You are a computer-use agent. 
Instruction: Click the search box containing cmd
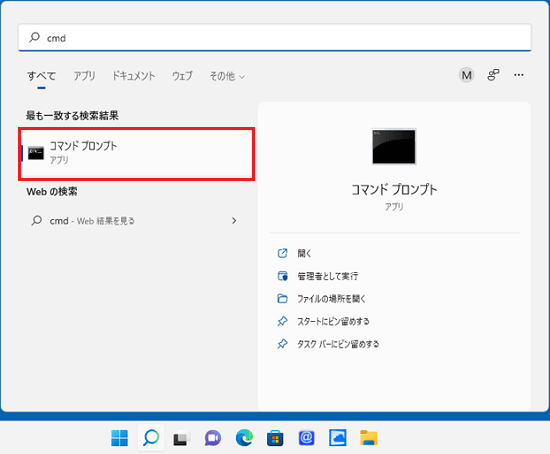coord(275,38)
